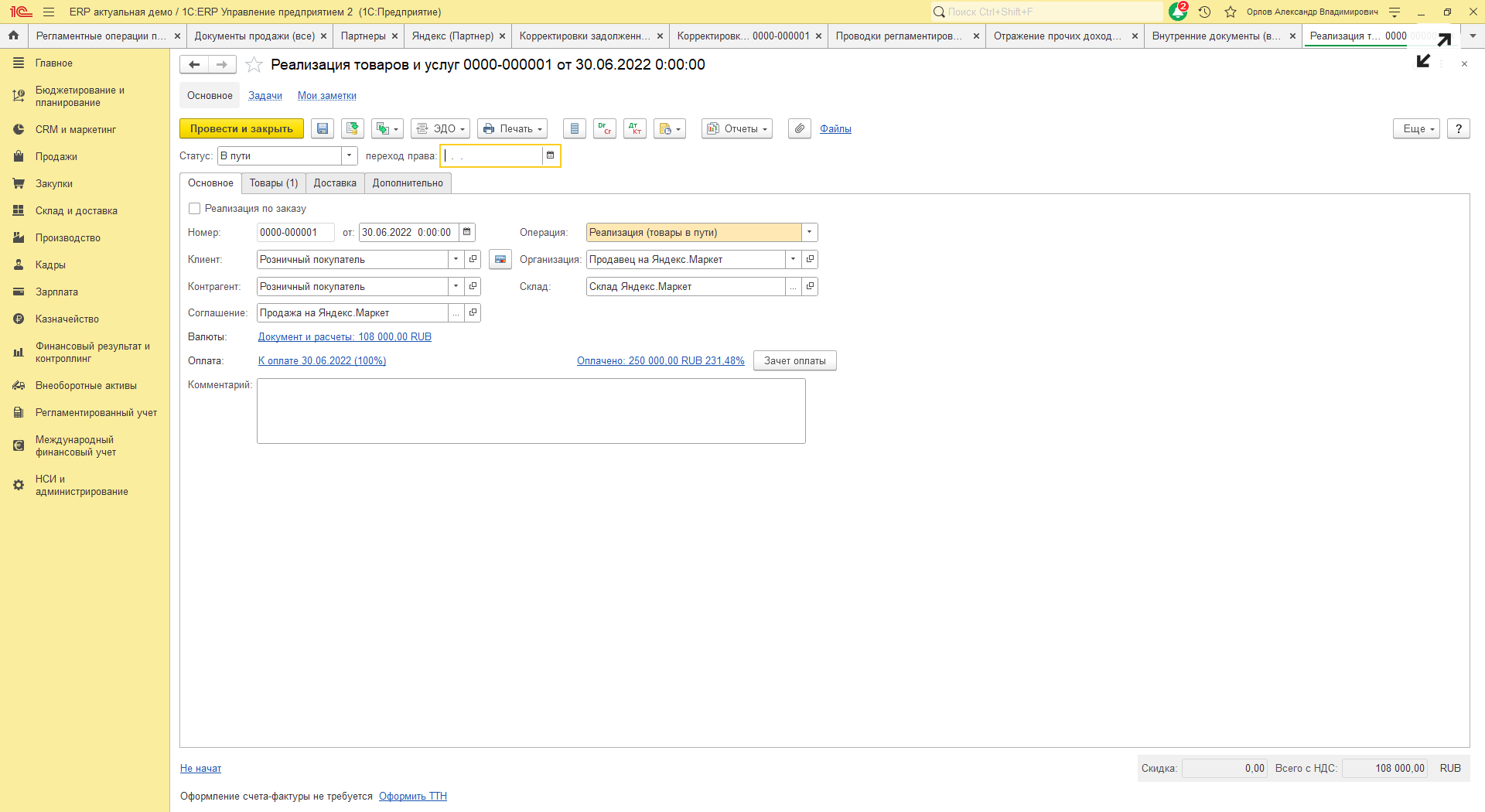Open the Печать dropdown menu
The image size is (1485, 812).
512,129
